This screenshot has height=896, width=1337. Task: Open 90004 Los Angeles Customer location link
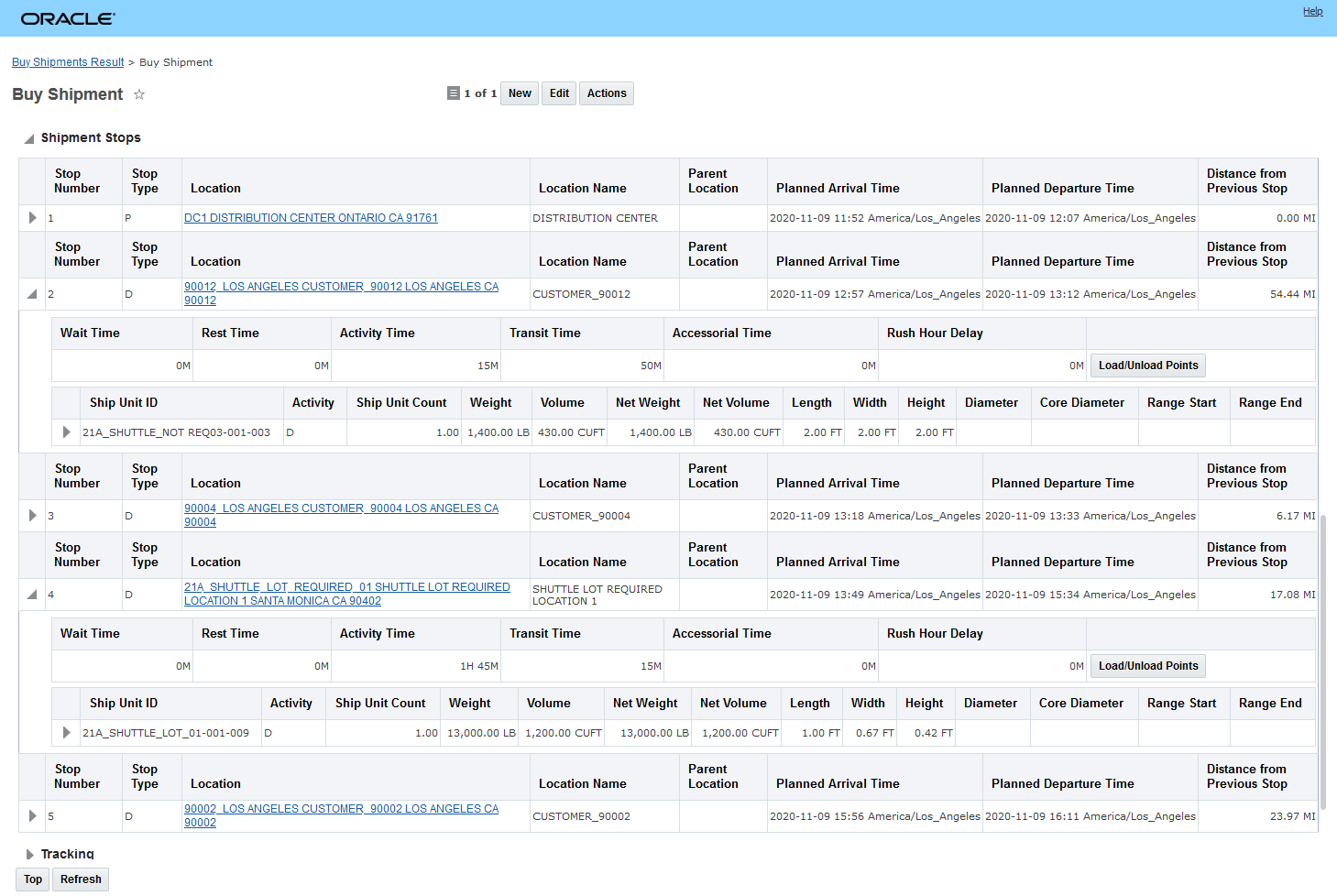341,515
